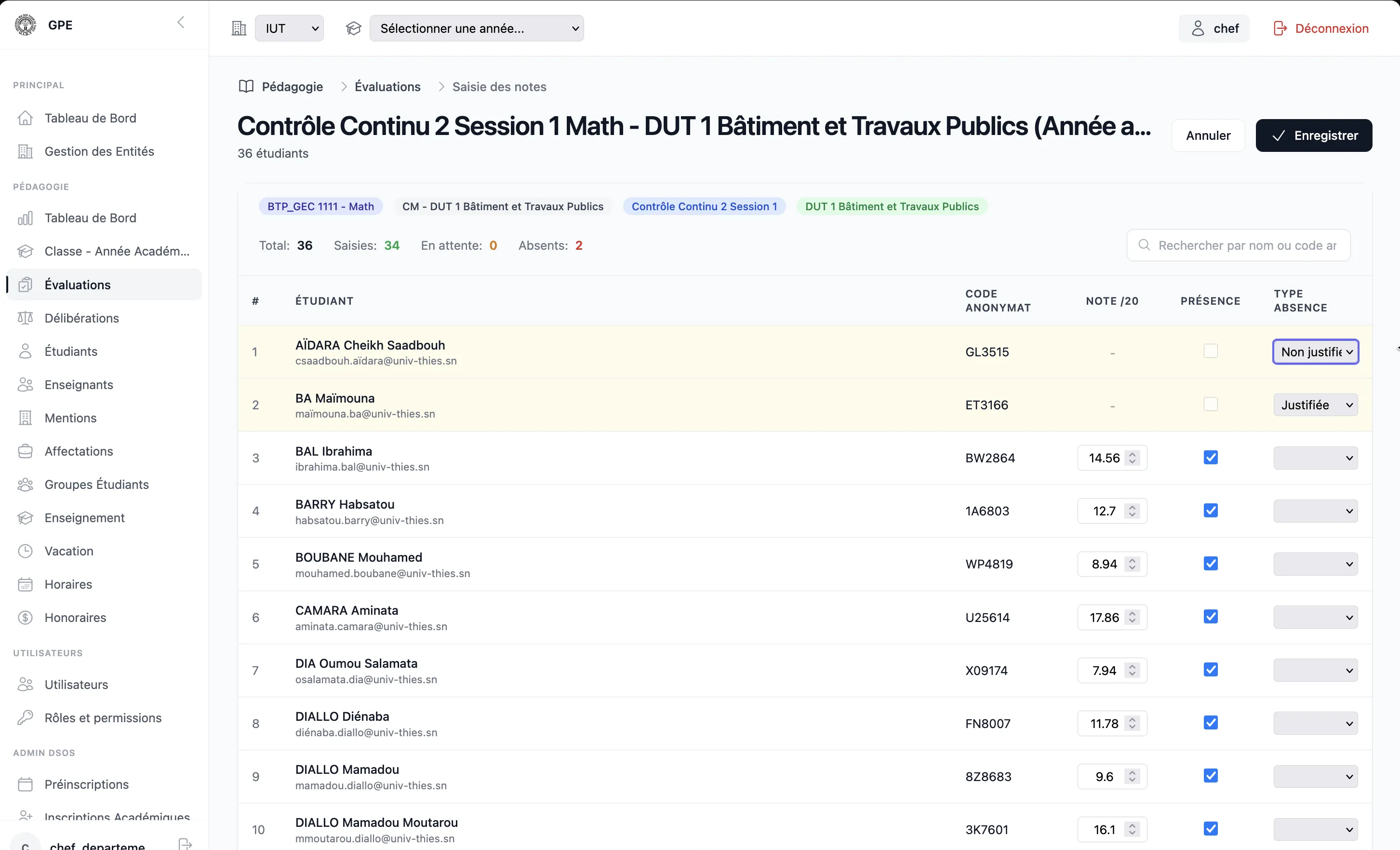Uncheck presence for CAMARA Aminata

(1210, 616)
